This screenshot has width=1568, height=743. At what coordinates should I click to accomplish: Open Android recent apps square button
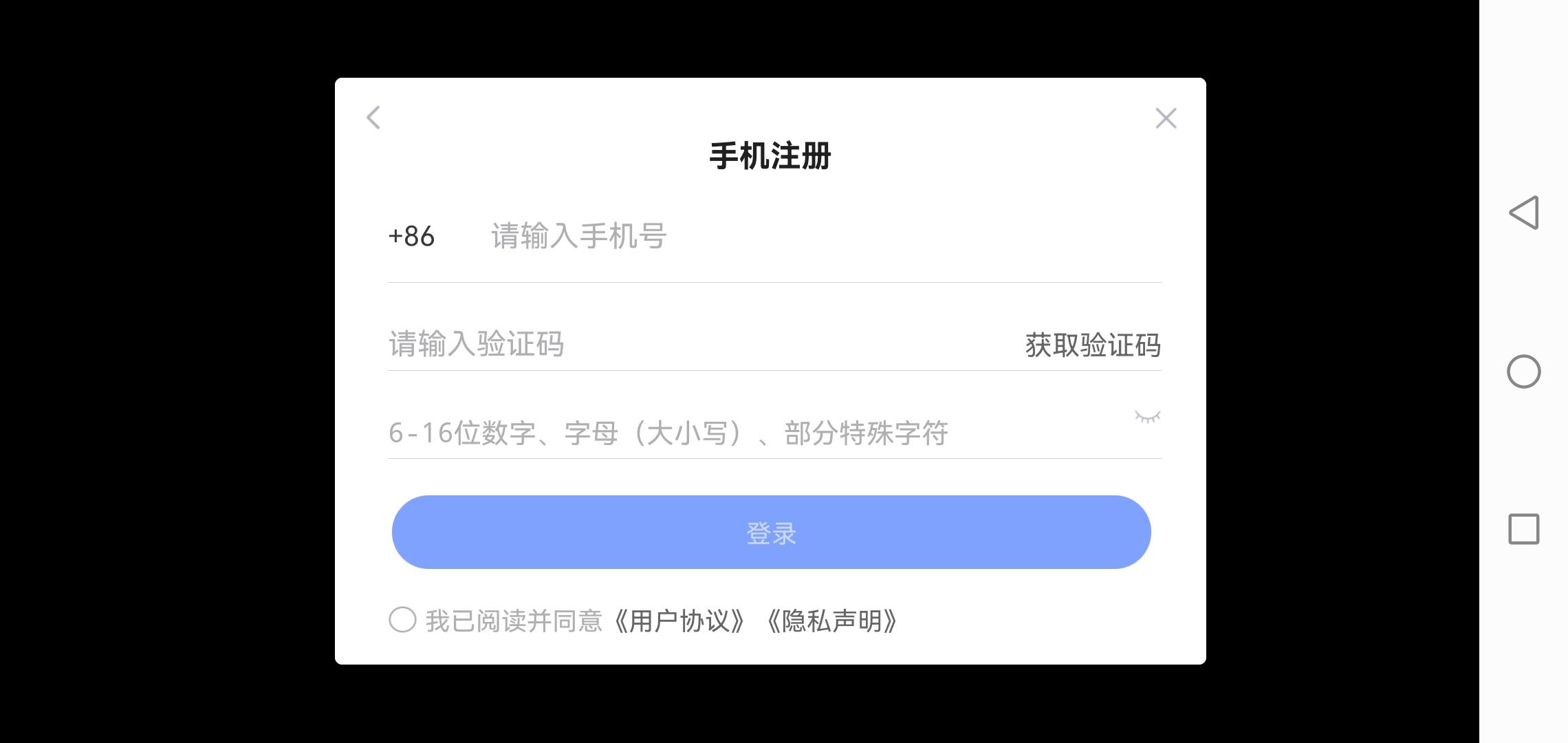tap(1523, 529)
